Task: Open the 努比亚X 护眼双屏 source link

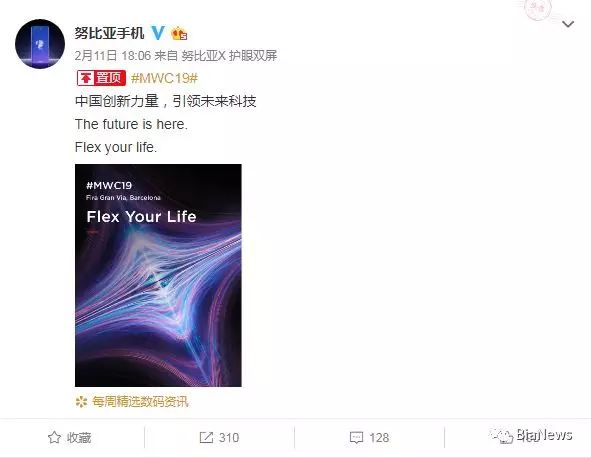Action: tap(229, 56)
